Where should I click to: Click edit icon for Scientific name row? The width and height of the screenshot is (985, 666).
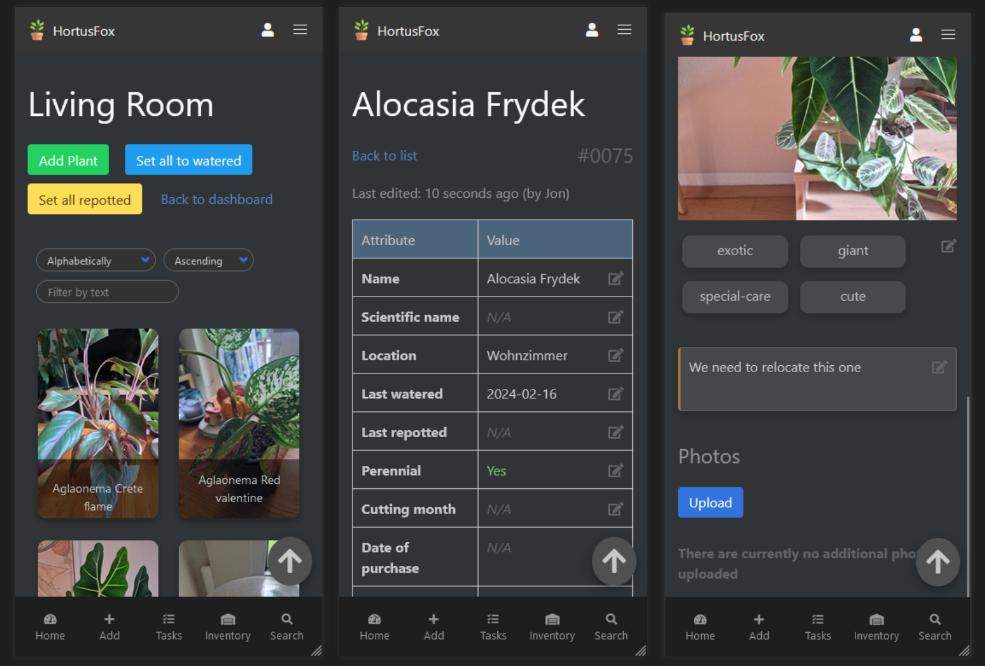pos(615,317)
